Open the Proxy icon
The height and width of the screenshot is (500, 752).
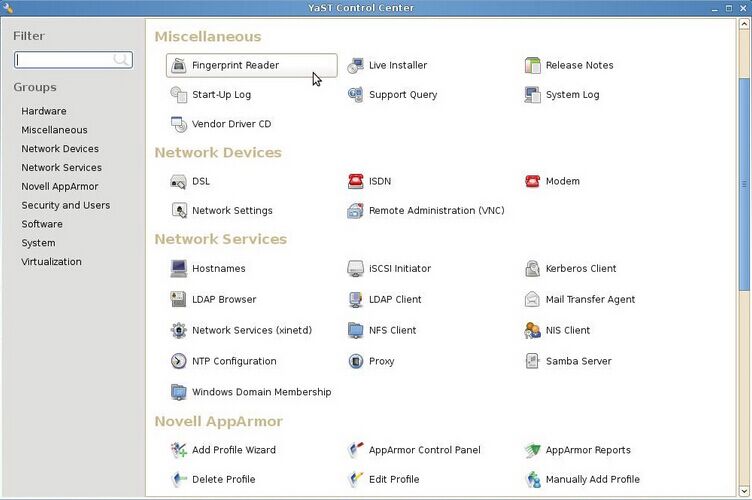(355, 361)
